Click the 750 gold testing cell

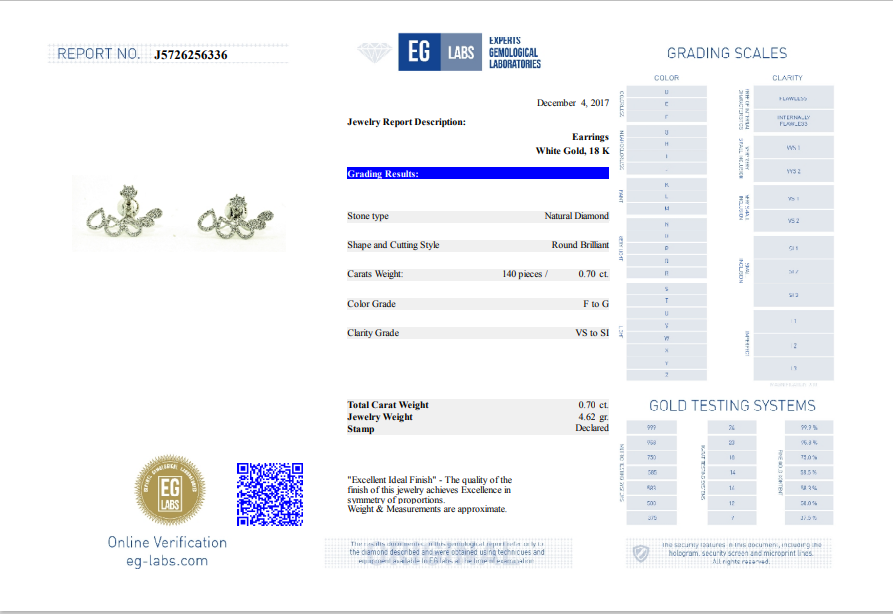click(651, 457)
